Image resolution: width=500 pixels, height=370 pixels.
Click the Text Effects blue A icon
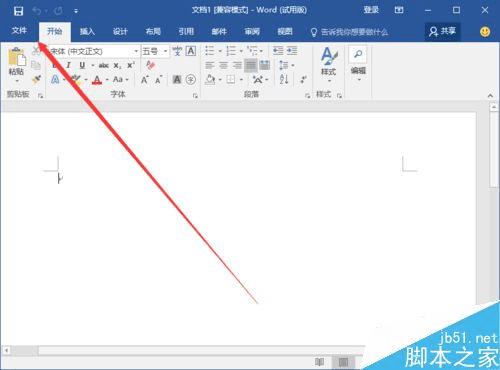pyautogui.click(x=55, y=79)
